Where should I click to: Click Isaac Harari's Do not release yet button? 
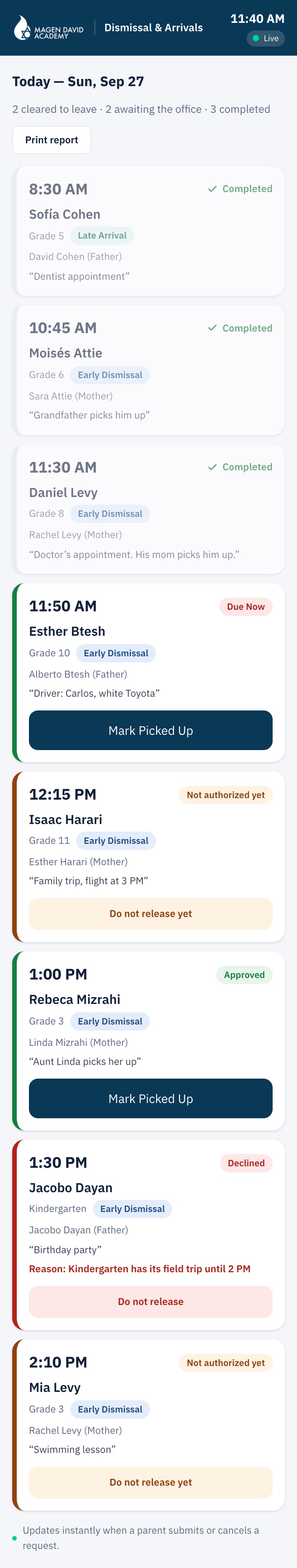click(x=150, y=914)
